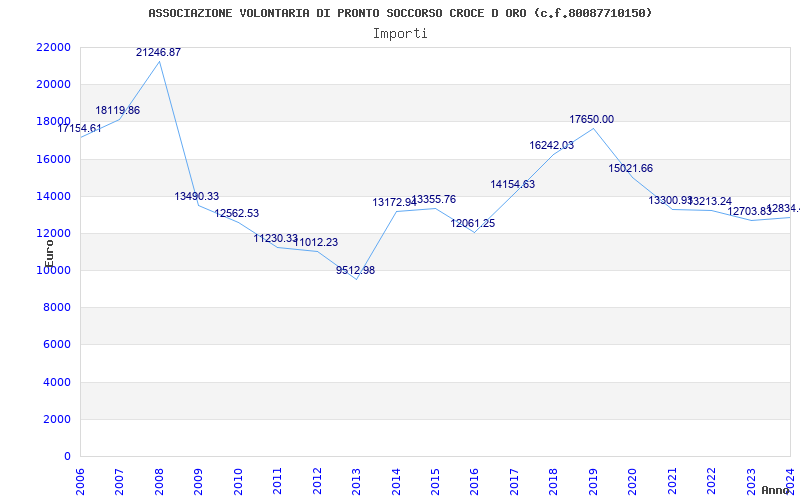Click the 2012 x-axis year label

point(317,481)
